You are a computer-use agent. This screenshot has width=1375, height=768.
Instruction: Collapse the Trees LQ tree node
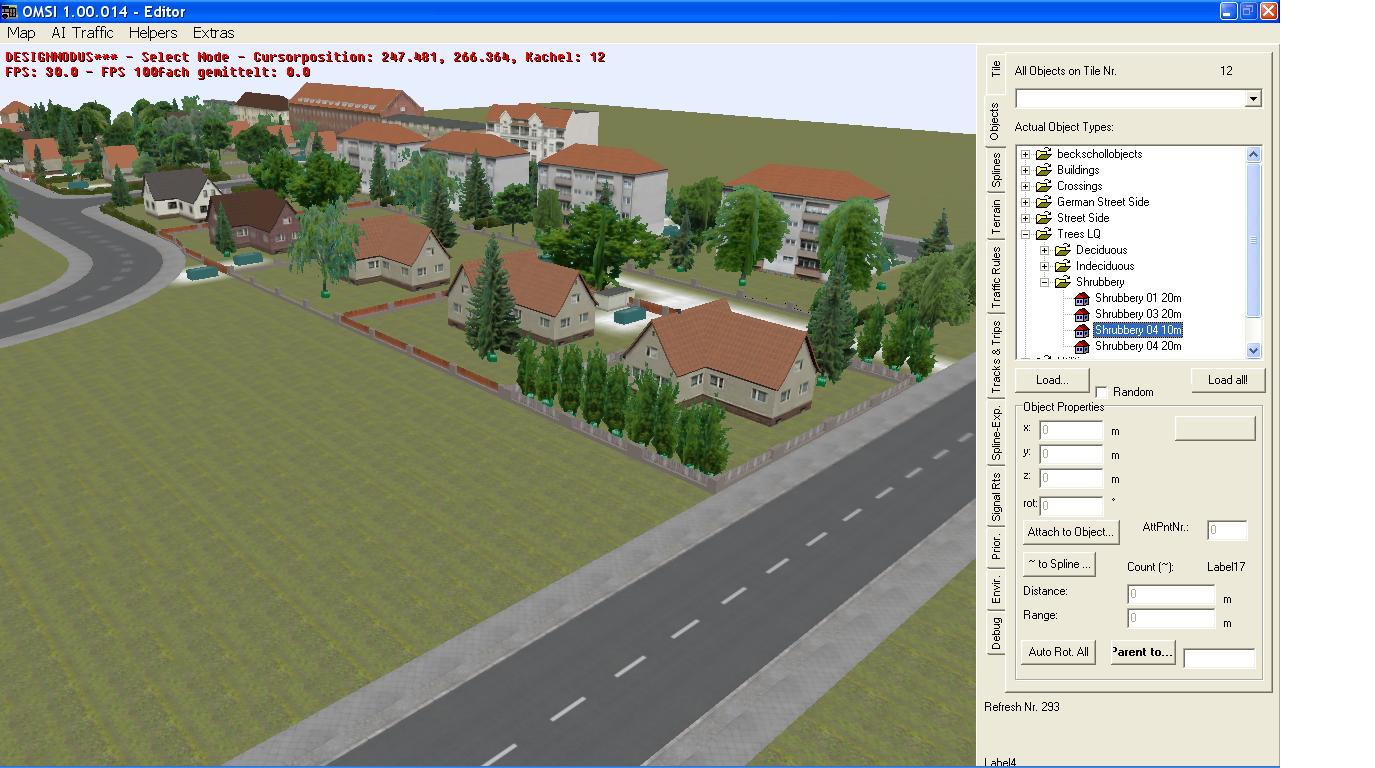(1025, 234)
